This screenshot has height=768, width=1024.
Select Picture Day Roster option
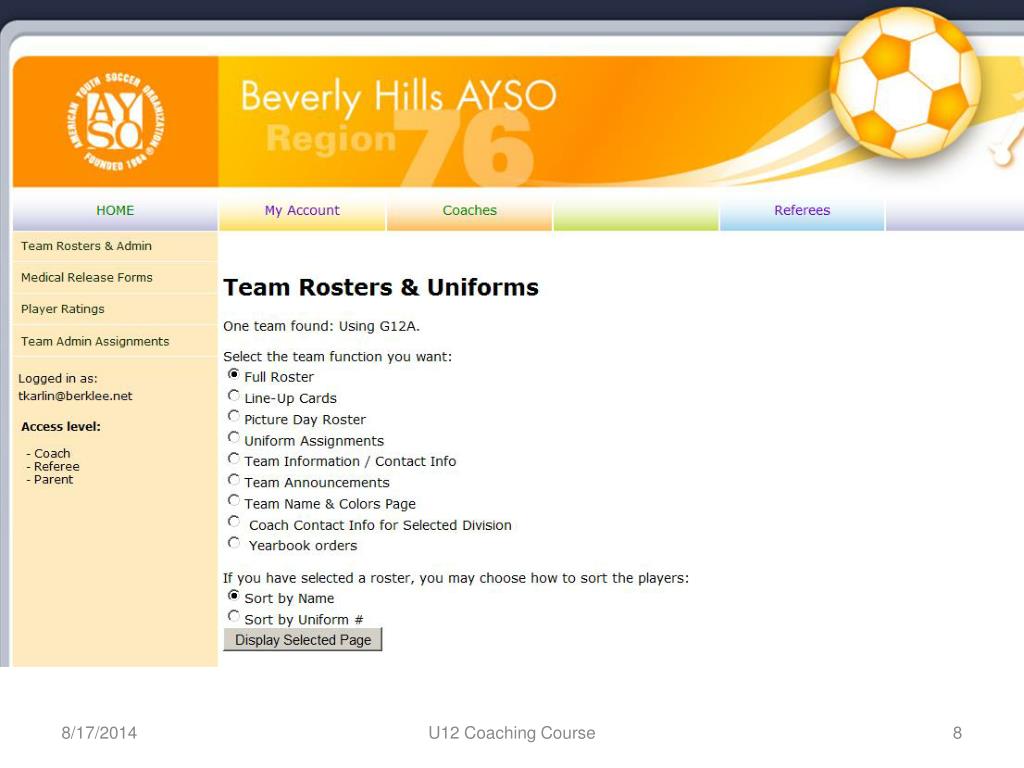tap(234, 416)
